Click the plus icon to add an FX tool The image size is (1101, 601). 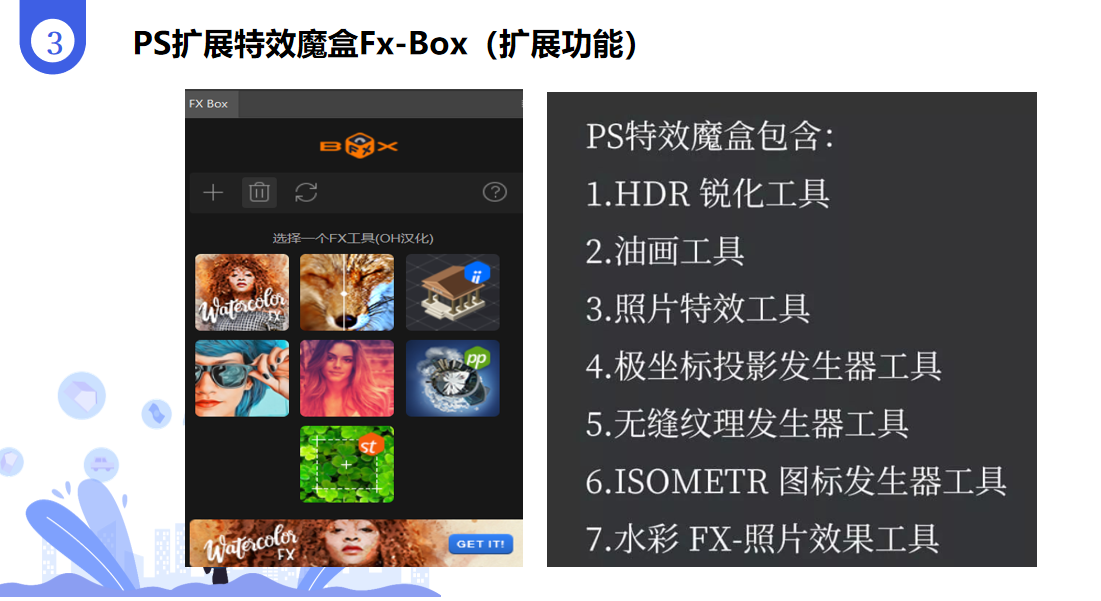[x=213, y=192]
